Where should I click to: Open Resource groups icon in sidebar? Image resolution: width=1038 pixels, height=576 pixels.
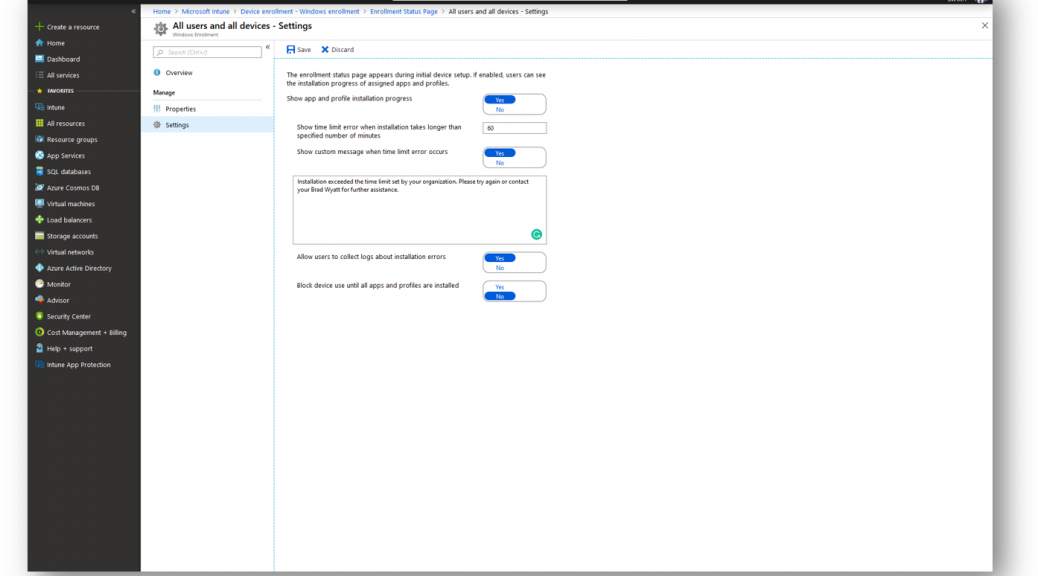[39, 139]
